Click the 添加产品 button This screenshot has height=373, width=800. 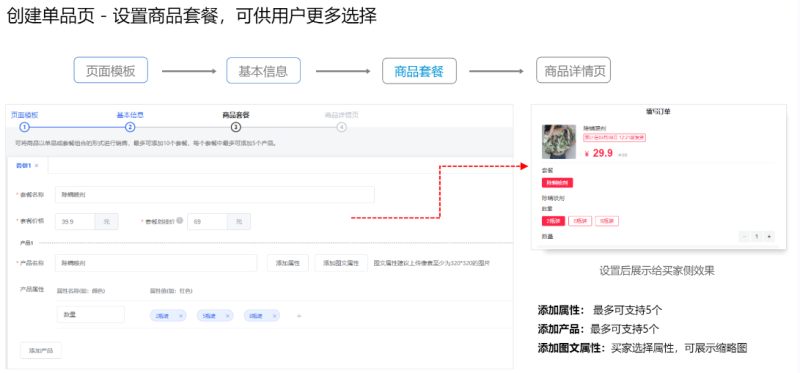(41, 351)
